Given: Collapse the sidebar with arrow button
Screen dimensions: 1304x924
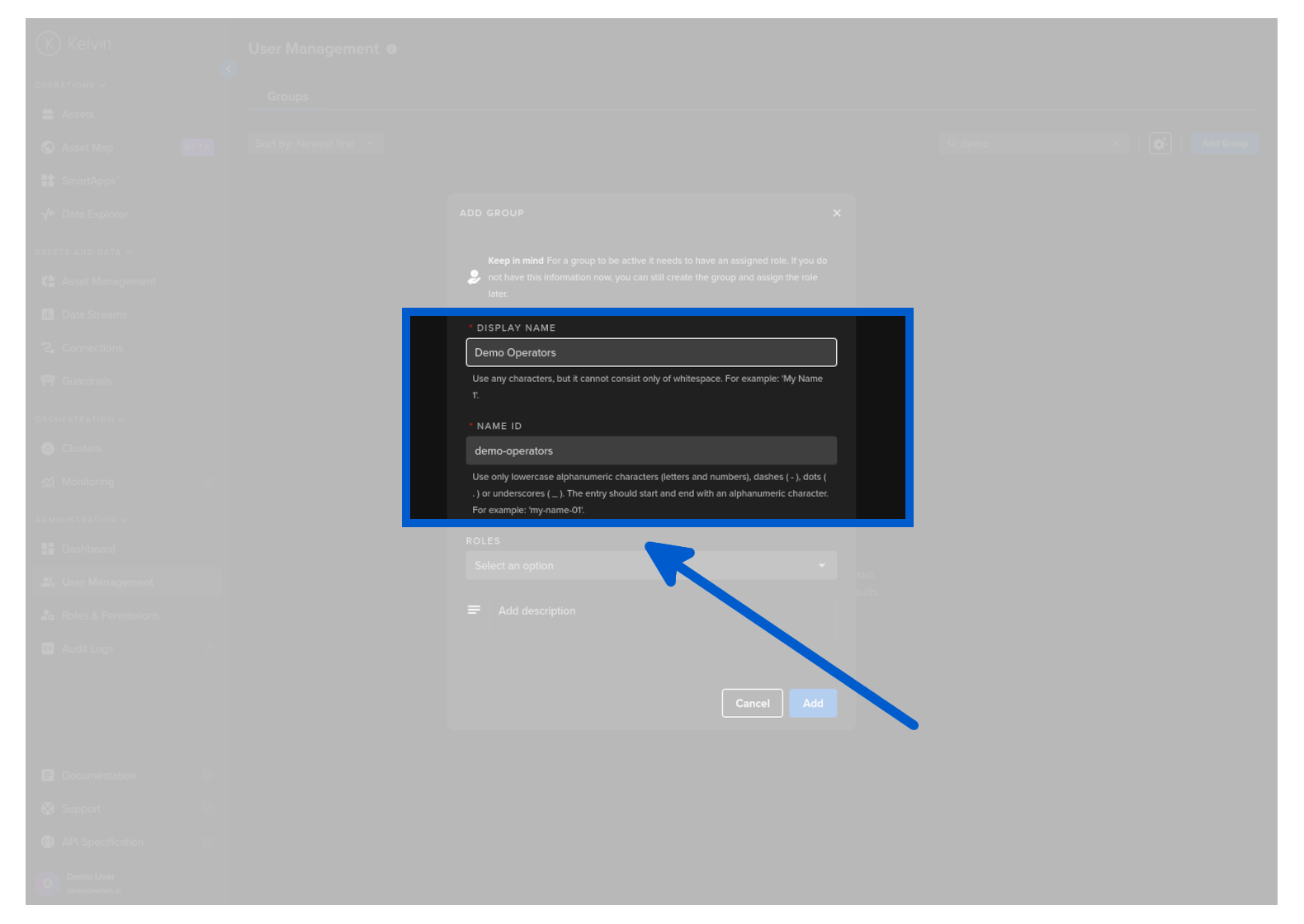Looking at the screenshot, I should 228,69.
